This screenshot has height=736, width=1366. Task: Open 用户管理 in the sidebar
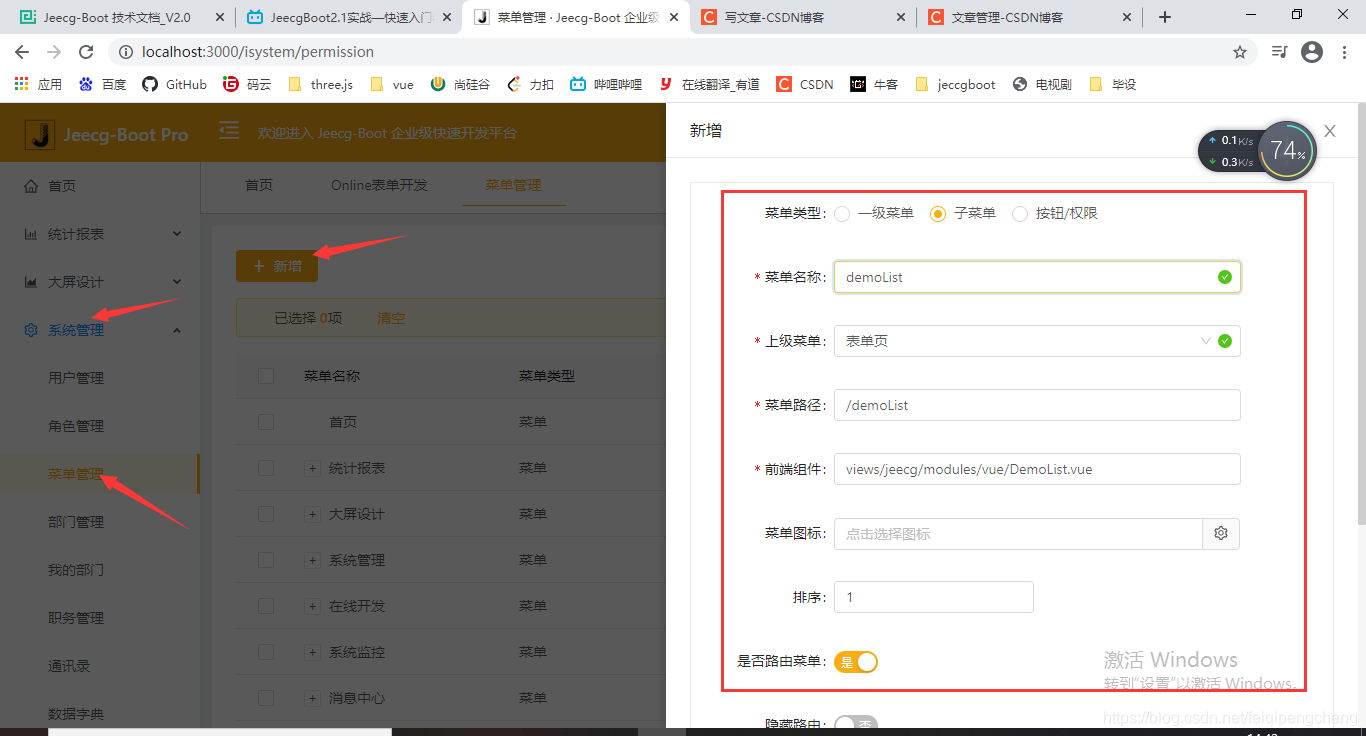pyautogui.click(x=76, y=378)
